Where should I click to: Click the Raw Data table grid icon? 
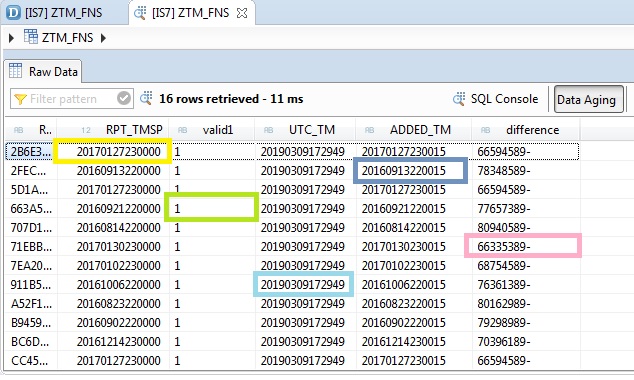pos(15,71)
